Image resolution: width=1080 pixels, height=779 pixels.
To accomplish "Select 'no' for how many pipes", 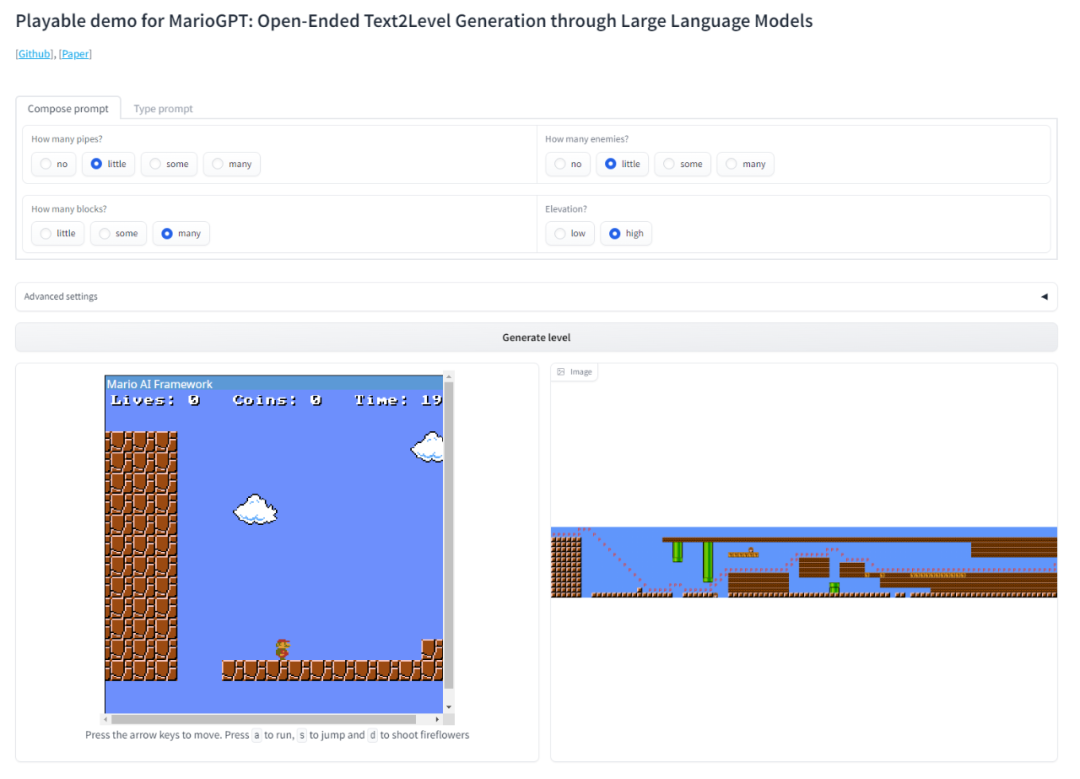I will pos(54,164).
